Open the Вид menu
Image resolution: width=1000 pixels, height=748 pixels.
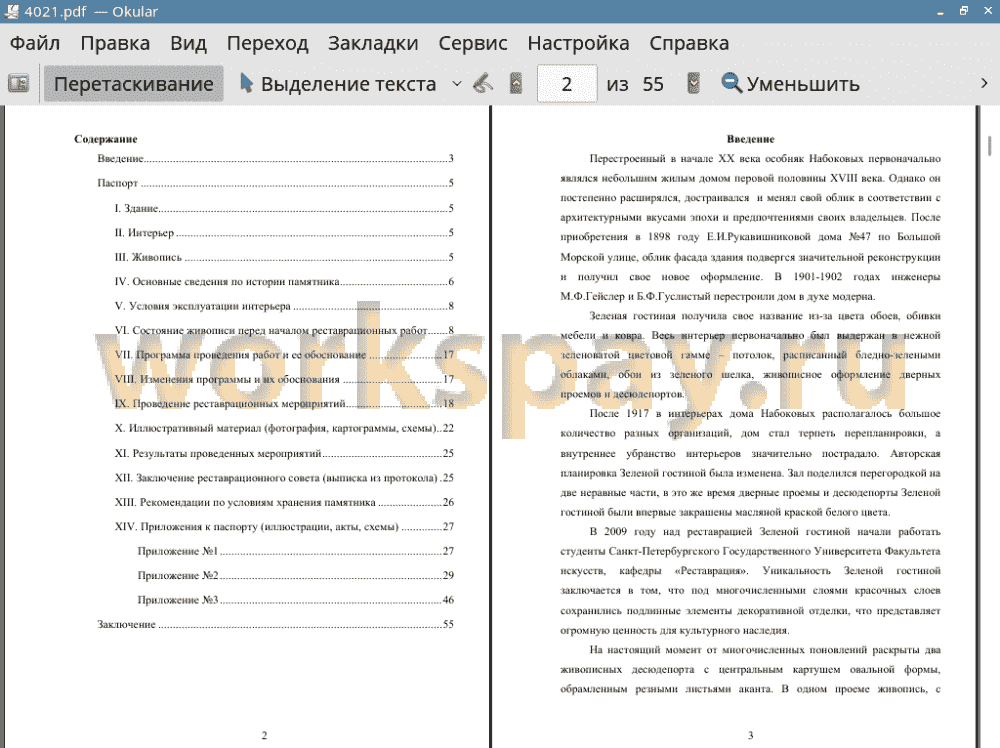[188, 43]
